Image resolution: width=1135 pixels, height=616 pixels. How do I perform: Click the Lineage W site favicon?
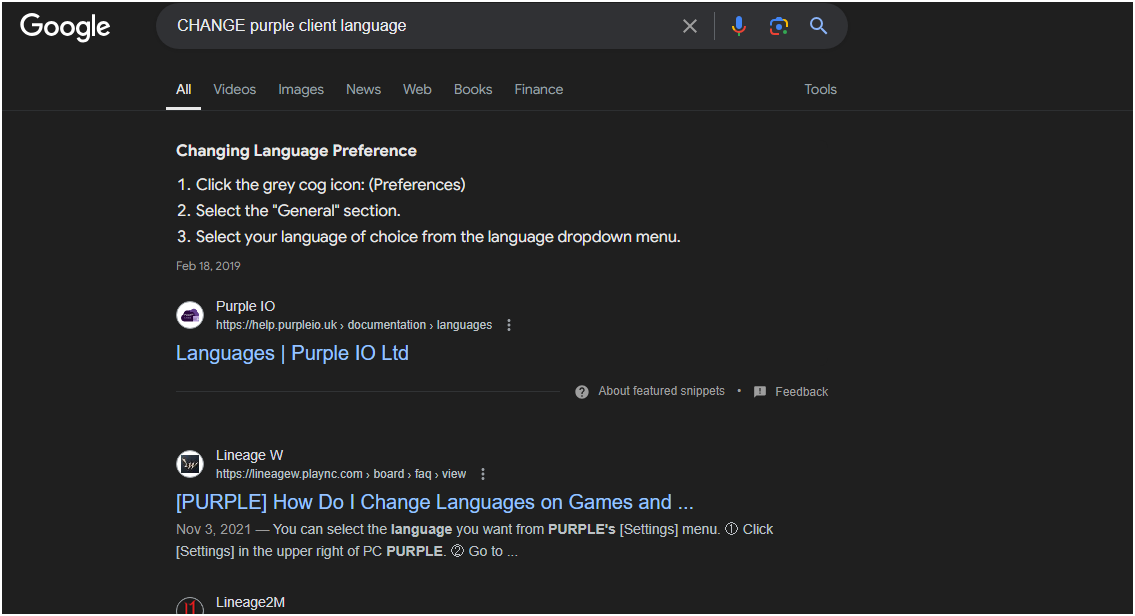(190, 464)
